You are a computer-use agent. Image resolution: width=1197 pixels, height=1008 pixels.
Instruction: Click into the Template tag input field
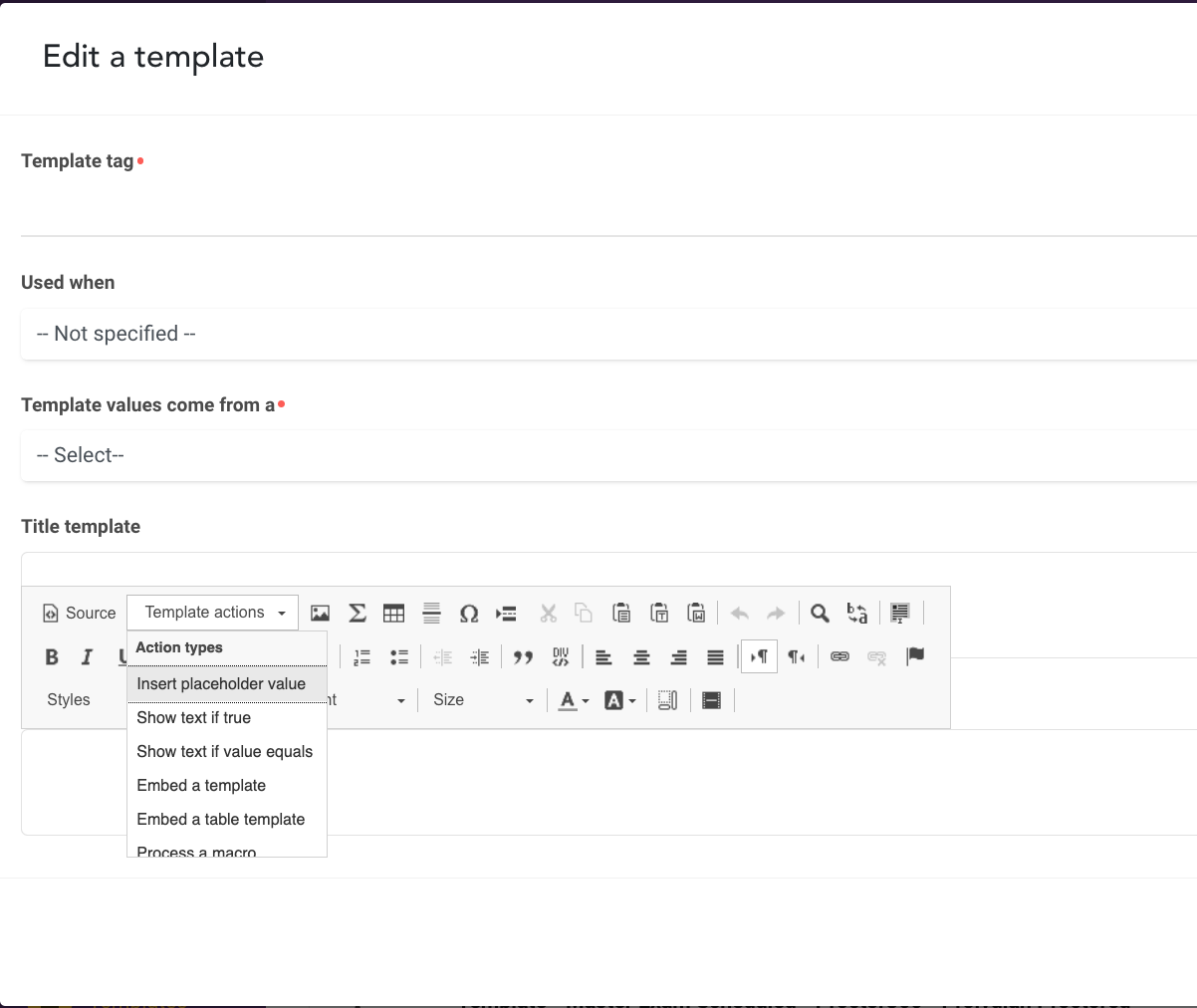[x=608, y=210]
